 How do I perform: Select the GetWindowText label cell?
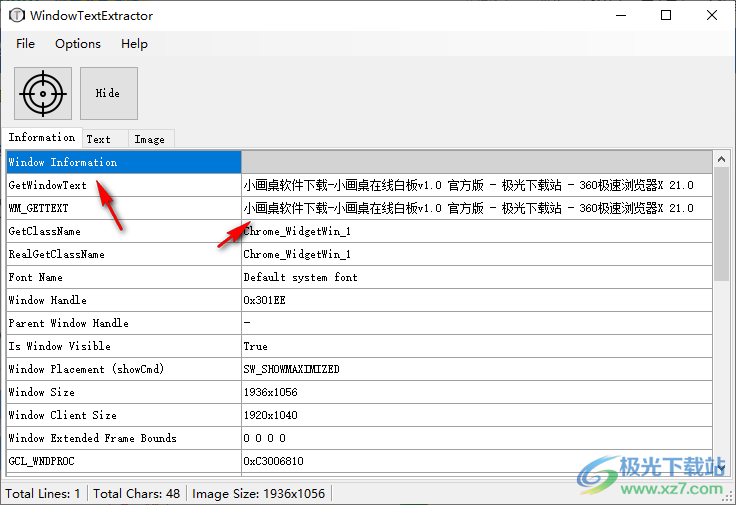pyautogui.click(x=124, y=185)
